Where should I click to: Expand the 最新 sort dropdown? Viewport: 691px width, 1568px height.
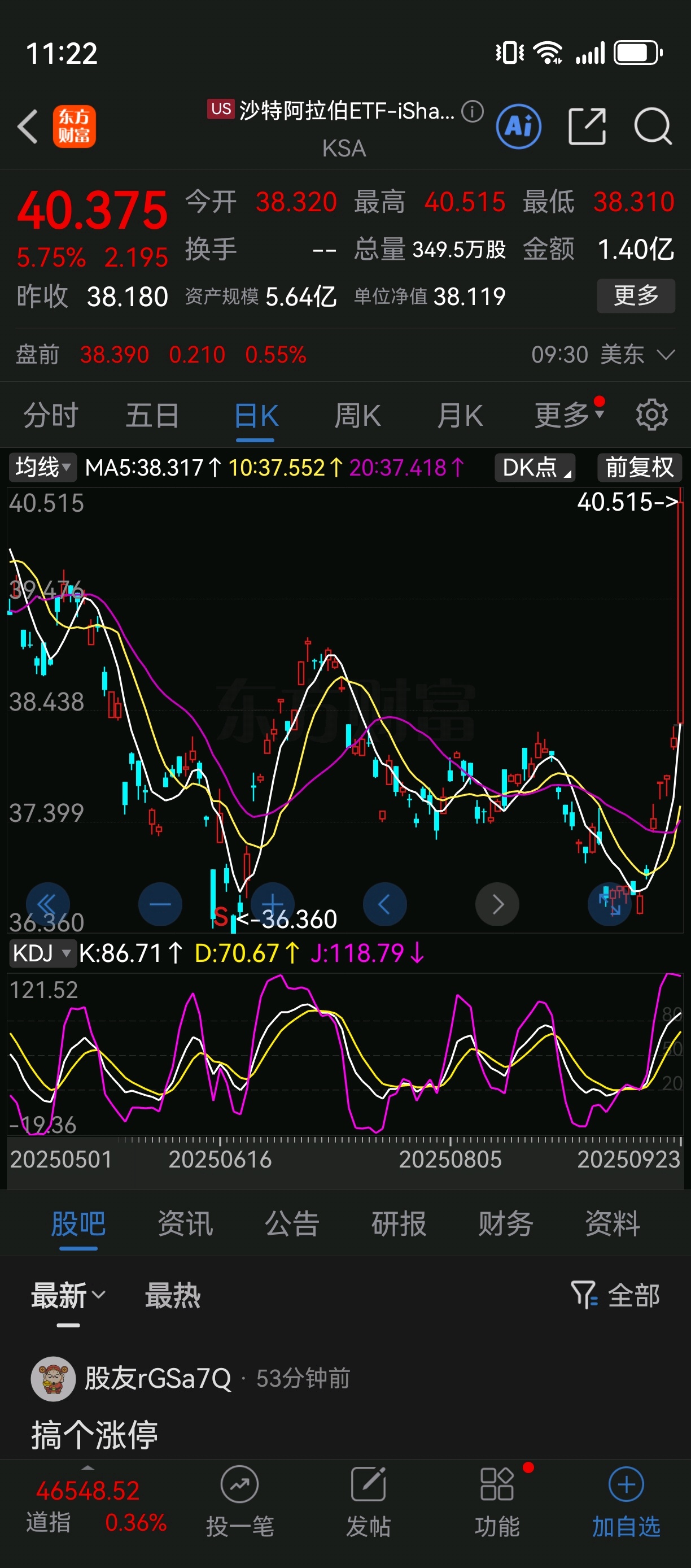pyautogui.click(x=68, y=1295)
